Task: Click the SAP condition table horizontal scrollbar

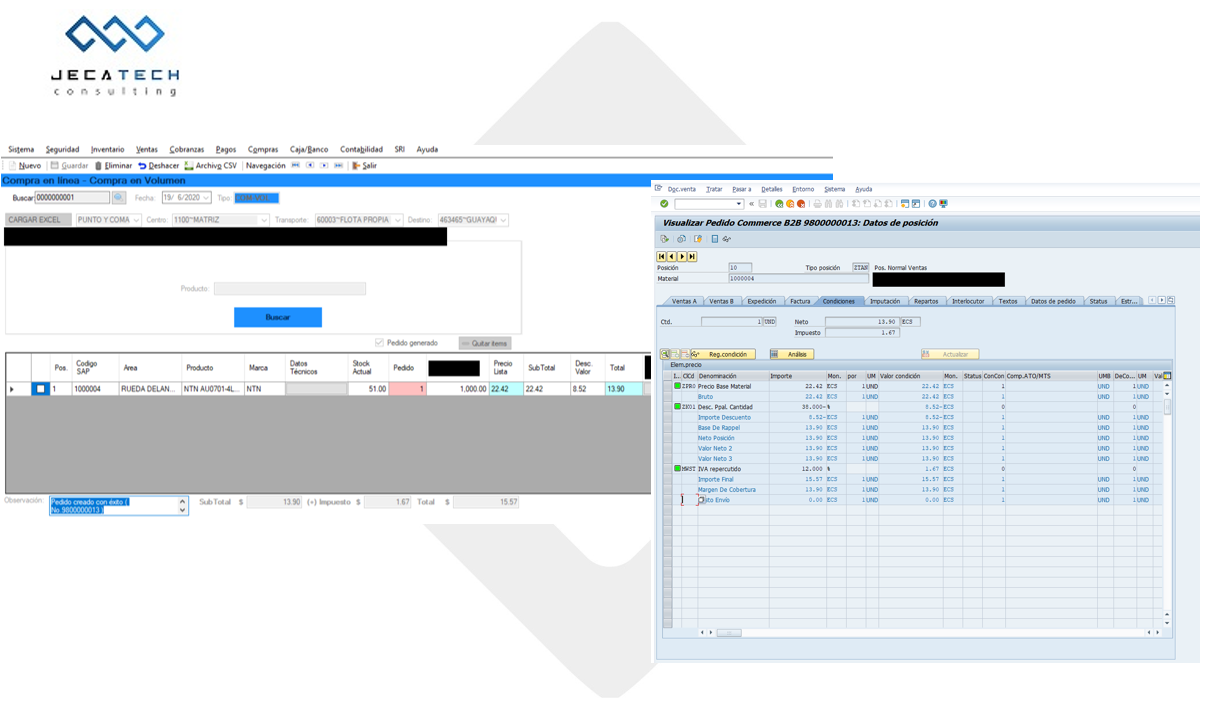Action: (x=728, y=633)
